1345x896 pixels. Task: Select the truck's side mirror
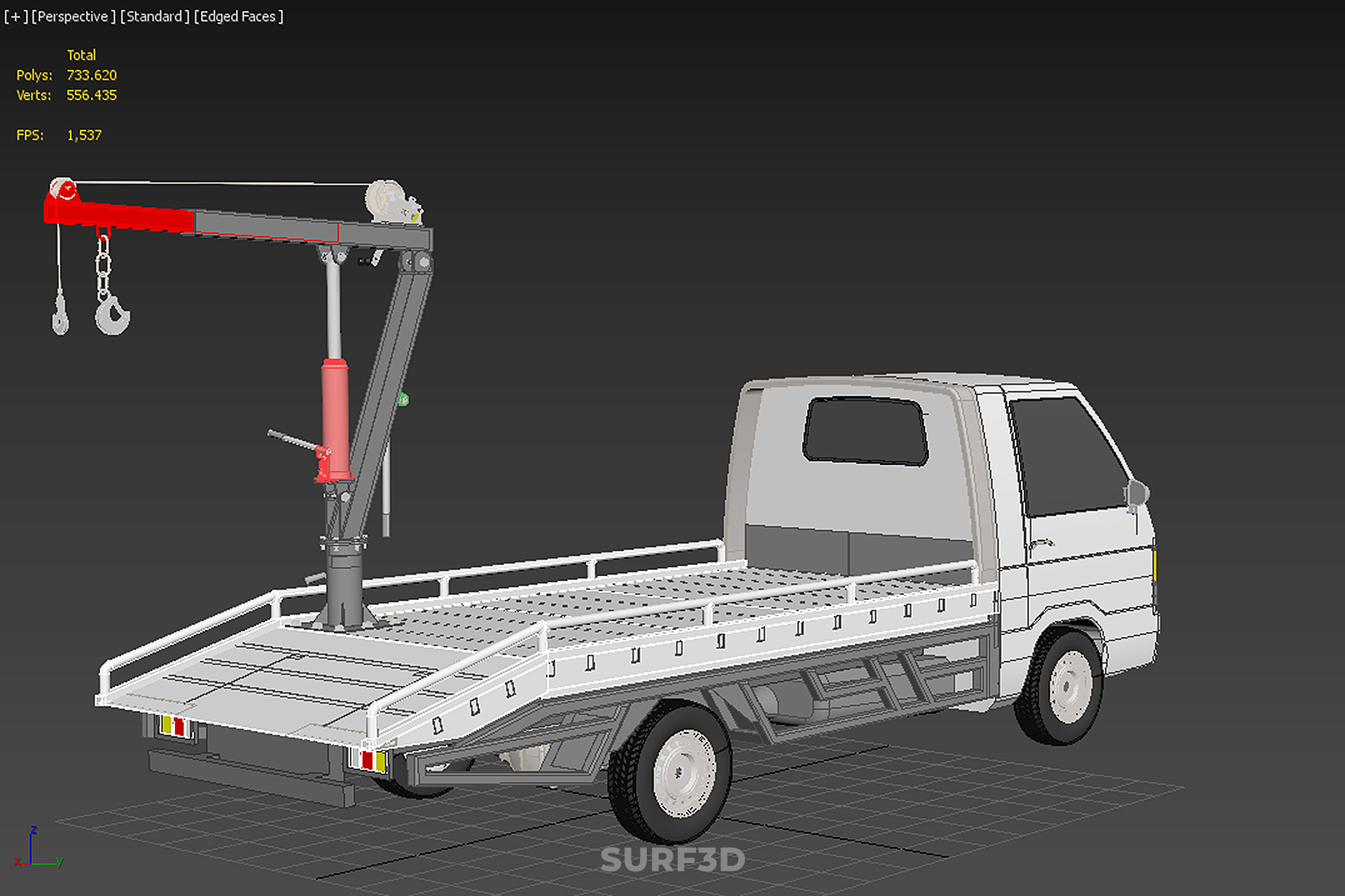[1138, 494]
